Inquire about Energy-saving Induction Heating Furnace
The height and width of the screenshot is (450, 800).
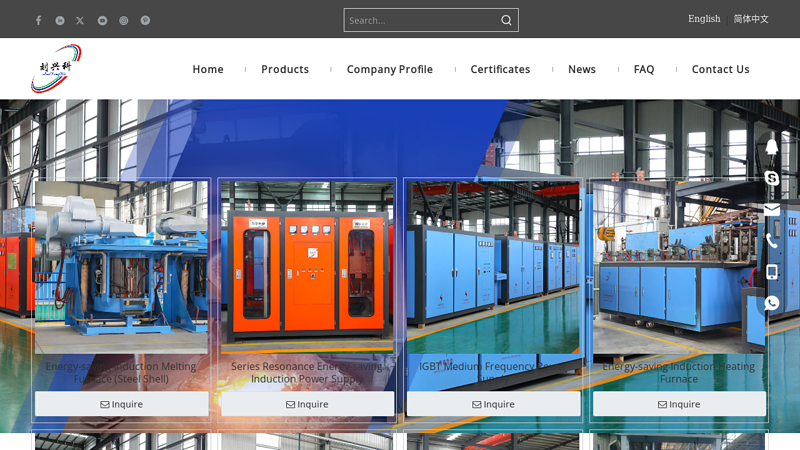click(679, 404)
